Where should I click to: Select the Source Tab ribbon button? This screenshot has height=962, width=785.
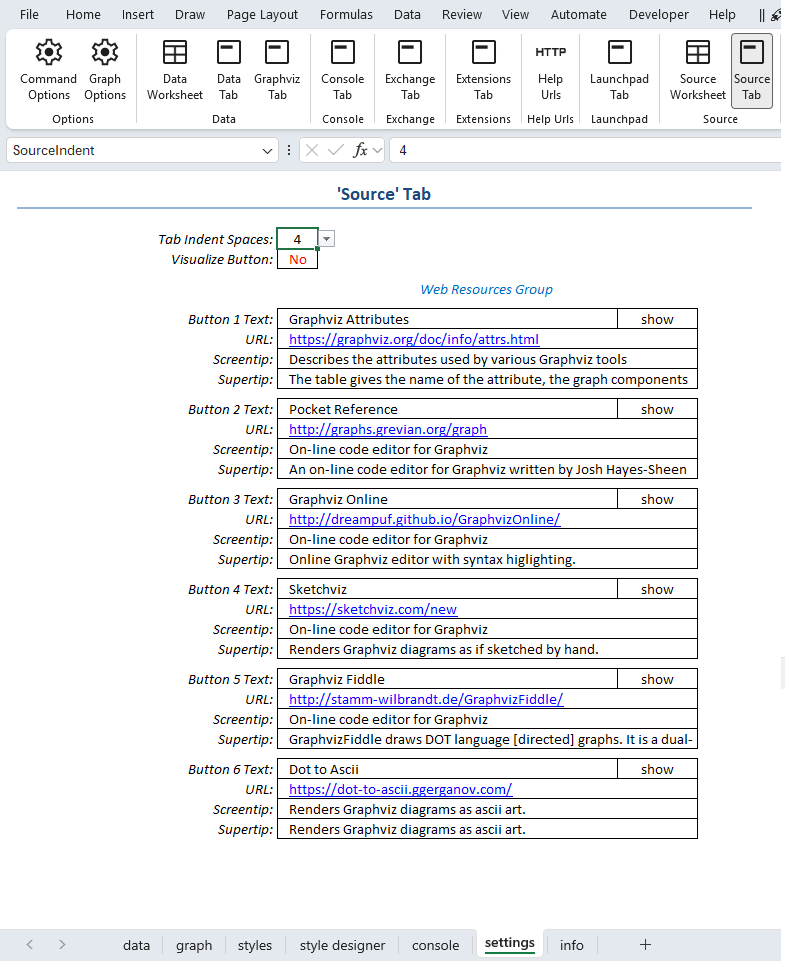pos(752,70)
